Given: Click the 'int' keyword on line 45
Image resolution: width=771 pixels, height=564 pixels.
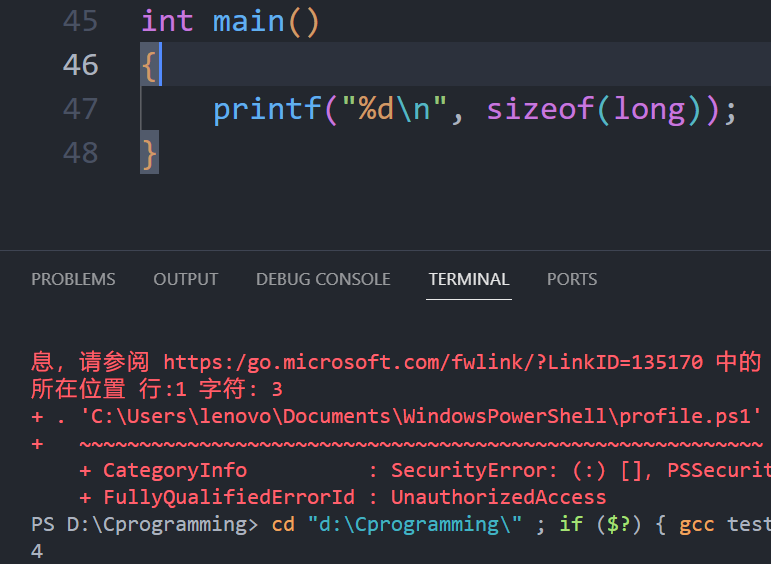Looking at the screenshot, I should pyautogui.click(x=167, y=22).
